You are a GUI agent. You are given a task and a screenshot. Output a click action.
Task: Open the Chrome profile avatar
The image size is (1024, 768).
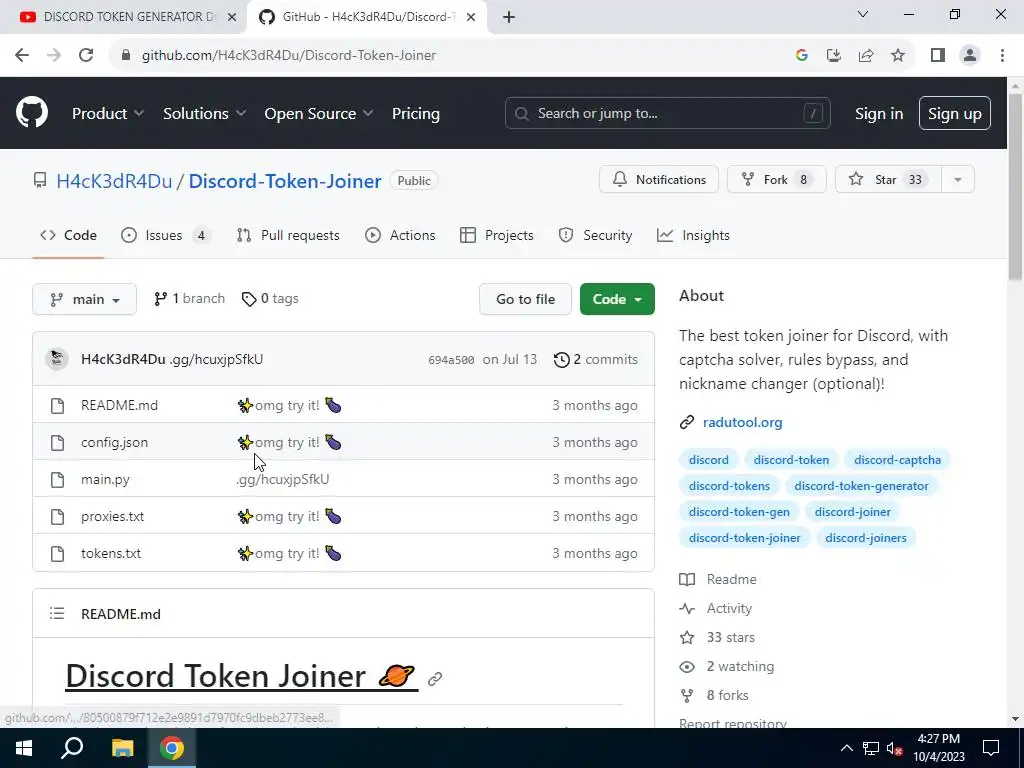pos(970,56)
